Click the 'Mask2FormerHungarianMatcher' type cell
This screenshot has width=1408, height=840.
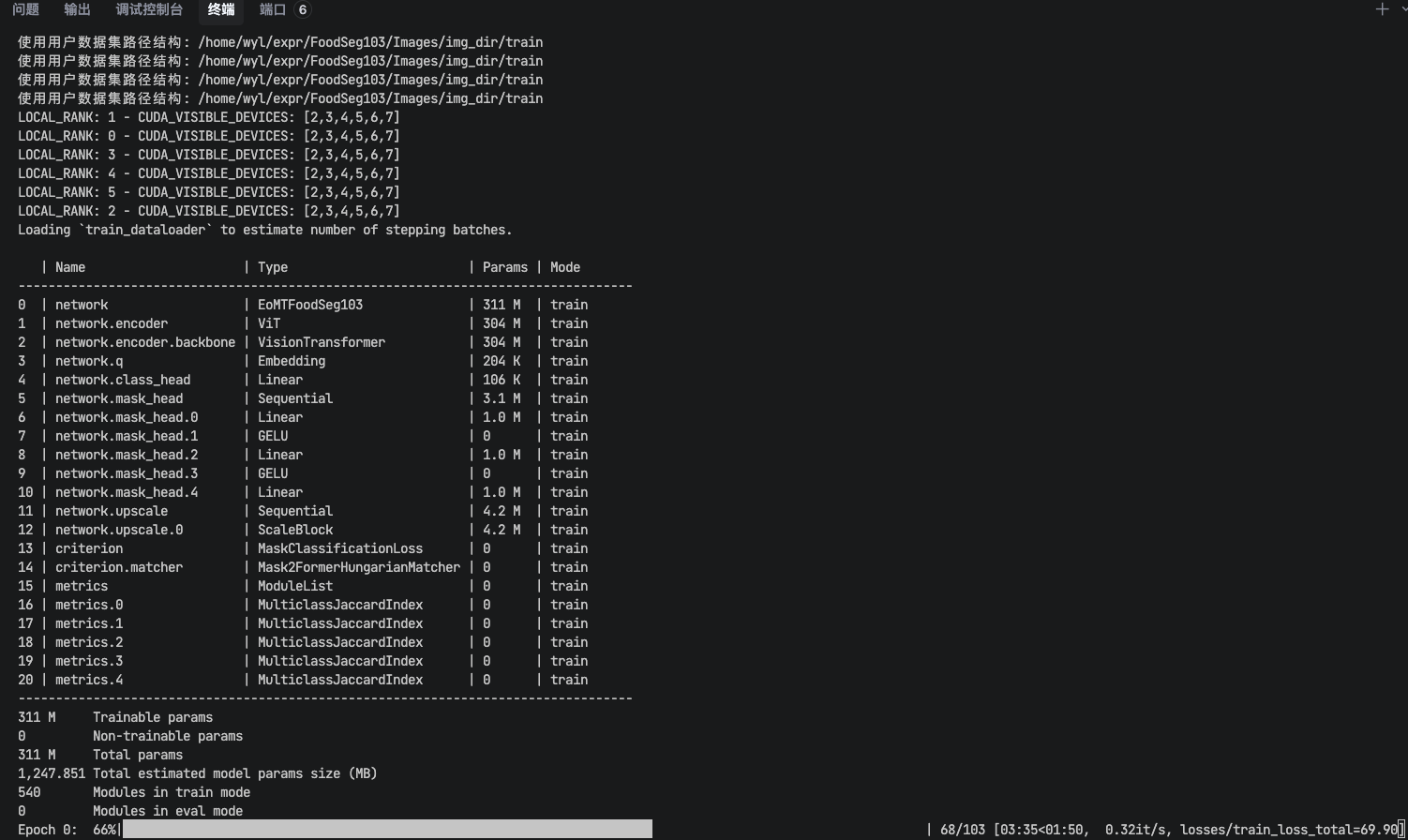pyautogui.click(x=359, y=567)
